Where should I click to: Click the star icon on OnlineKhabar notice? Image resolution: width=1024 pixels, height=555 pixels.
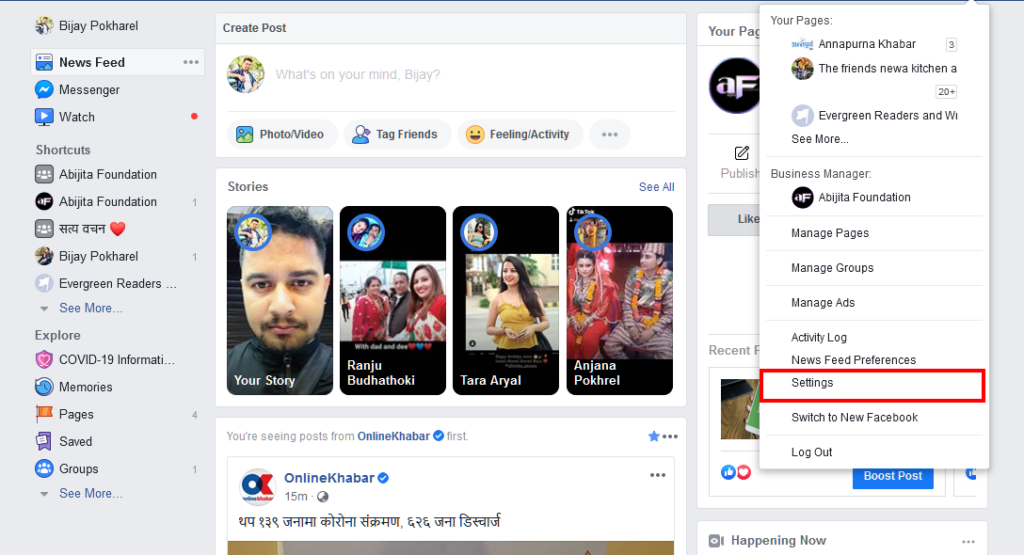[x=654, y=436]
